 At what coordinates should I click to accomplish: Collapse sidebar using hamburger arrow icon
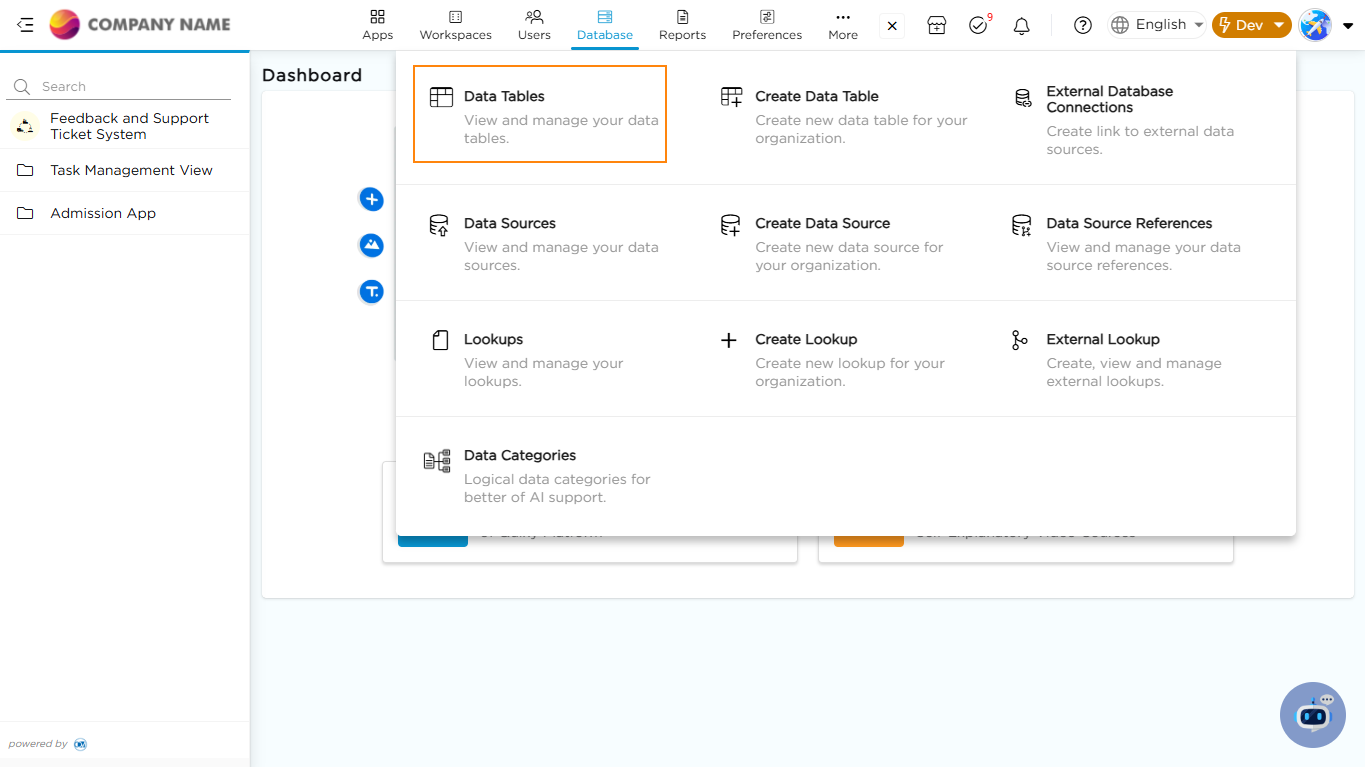click(x=25, y=25)
